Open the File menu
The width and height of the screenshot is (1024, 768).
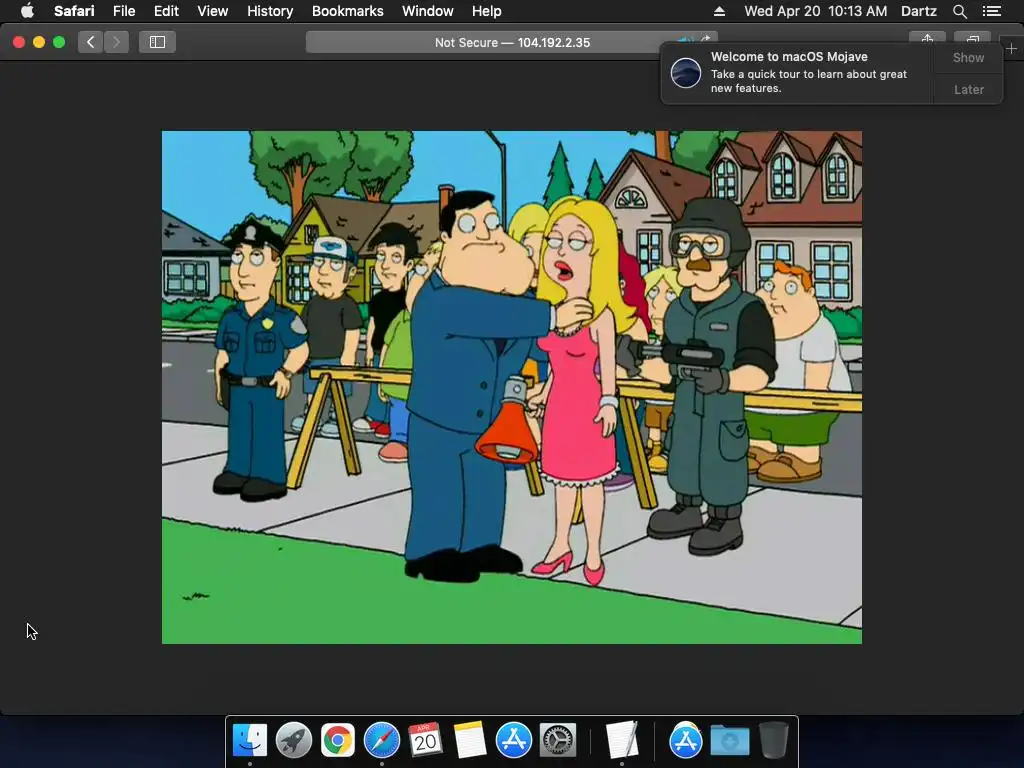123,11
